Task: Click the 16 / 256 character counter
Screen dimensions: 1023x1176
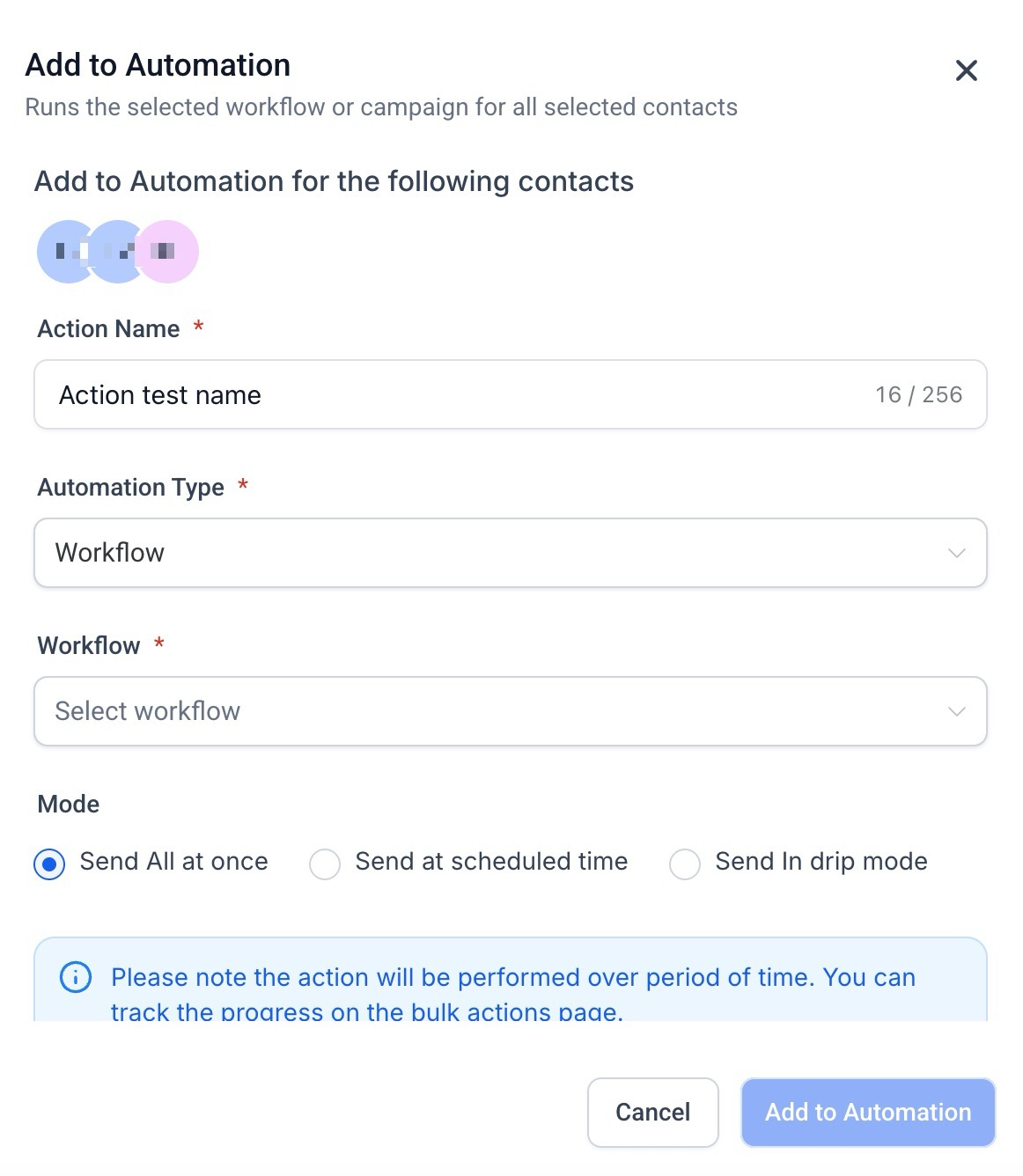Action: pyautogui.click(x=918, y=395)
